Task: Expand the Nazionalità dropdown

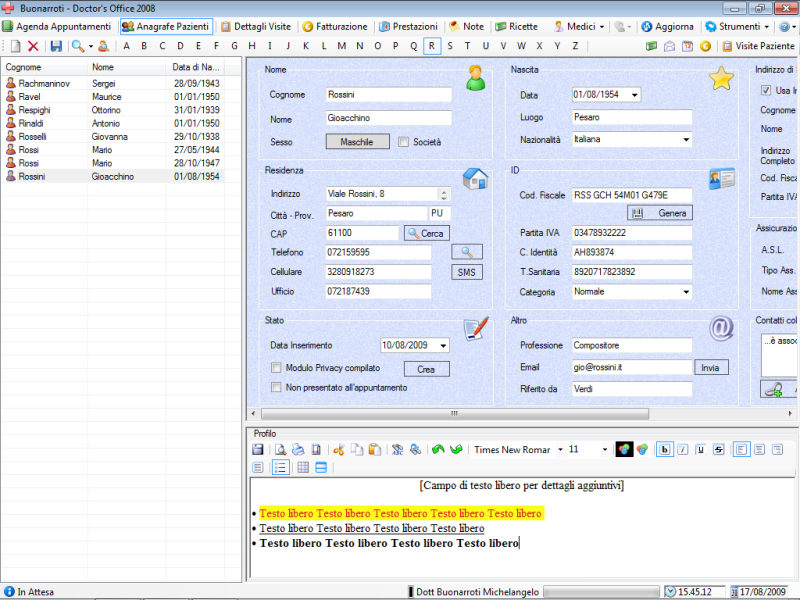Action: 686,139
